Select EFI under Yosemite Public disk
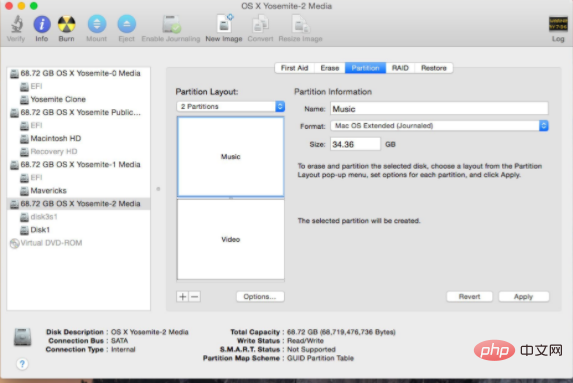The height and width of the screenshot is (383, 573). click(78, 126)
